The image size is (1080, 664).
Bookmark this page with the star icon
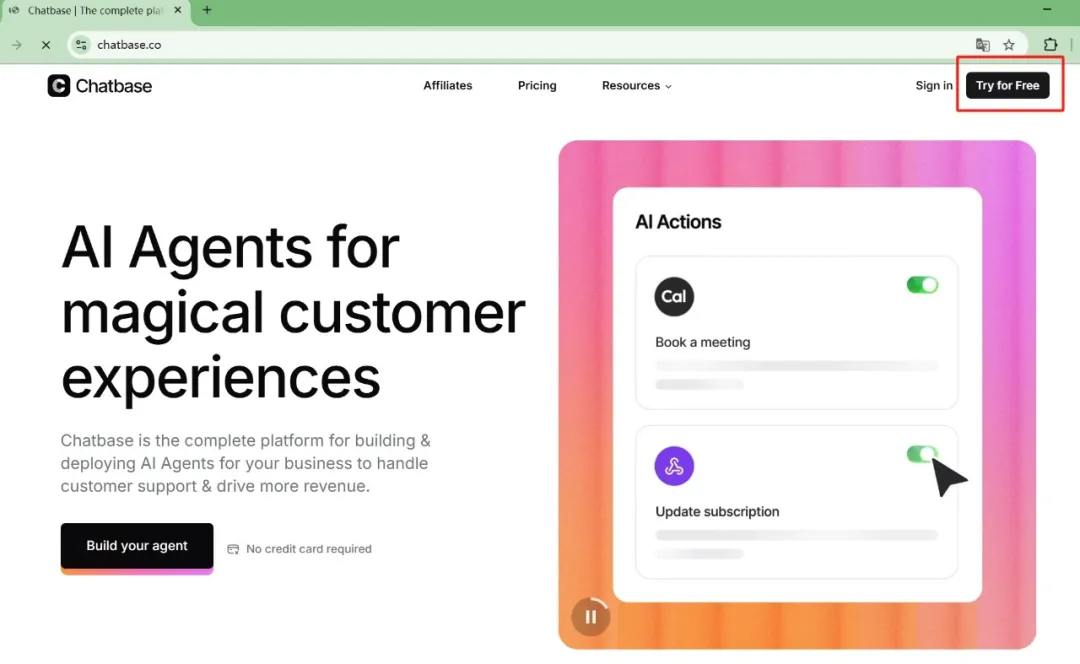click(1009, 45)
